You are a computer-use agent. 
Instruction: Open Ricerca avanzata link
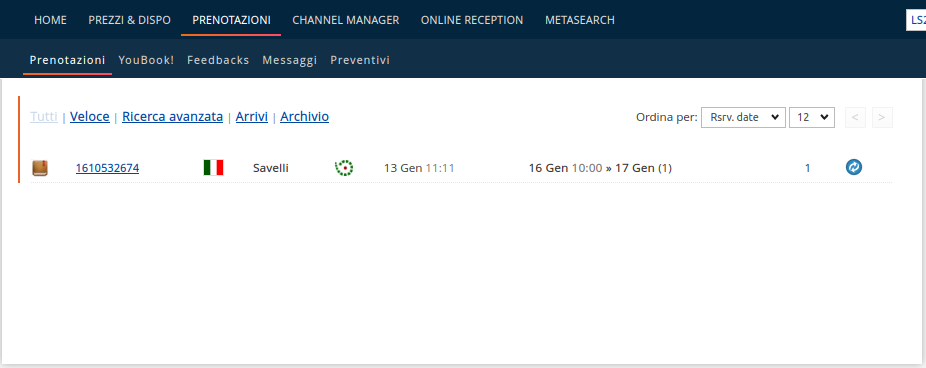tap(172, 117)
